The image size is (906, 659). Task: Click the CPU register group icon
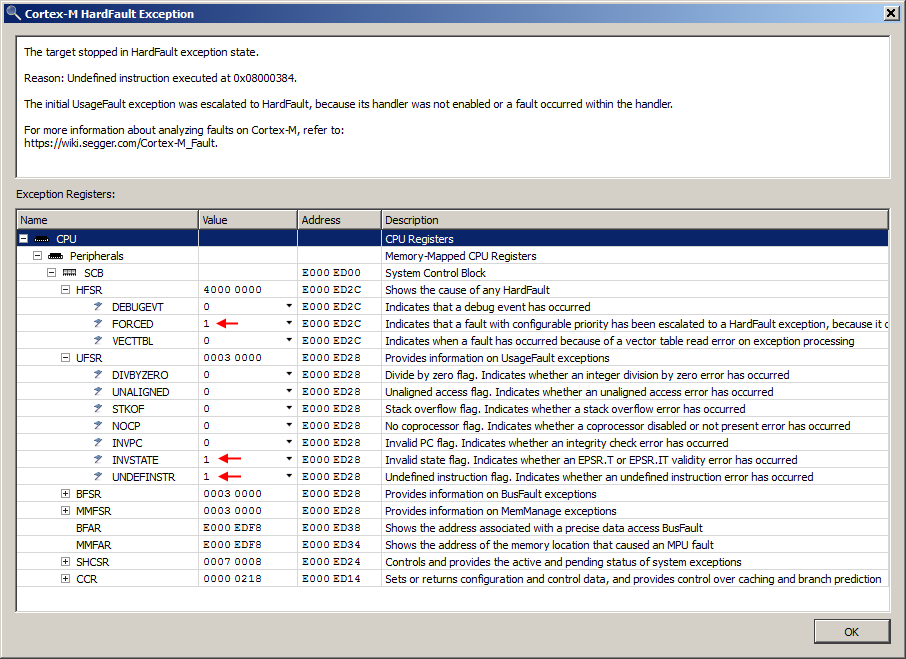pyautogui.click(x=39, y=238)
